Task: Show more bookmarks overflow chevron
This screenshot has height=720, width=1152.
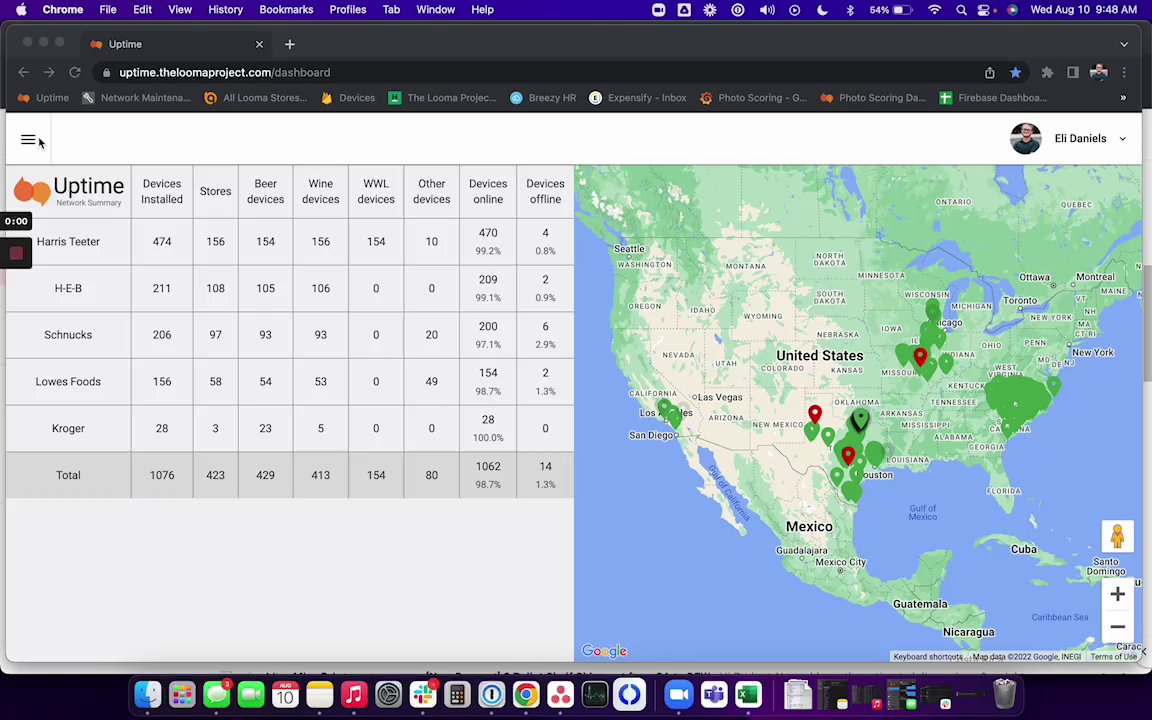Action: pos(1123,98)
